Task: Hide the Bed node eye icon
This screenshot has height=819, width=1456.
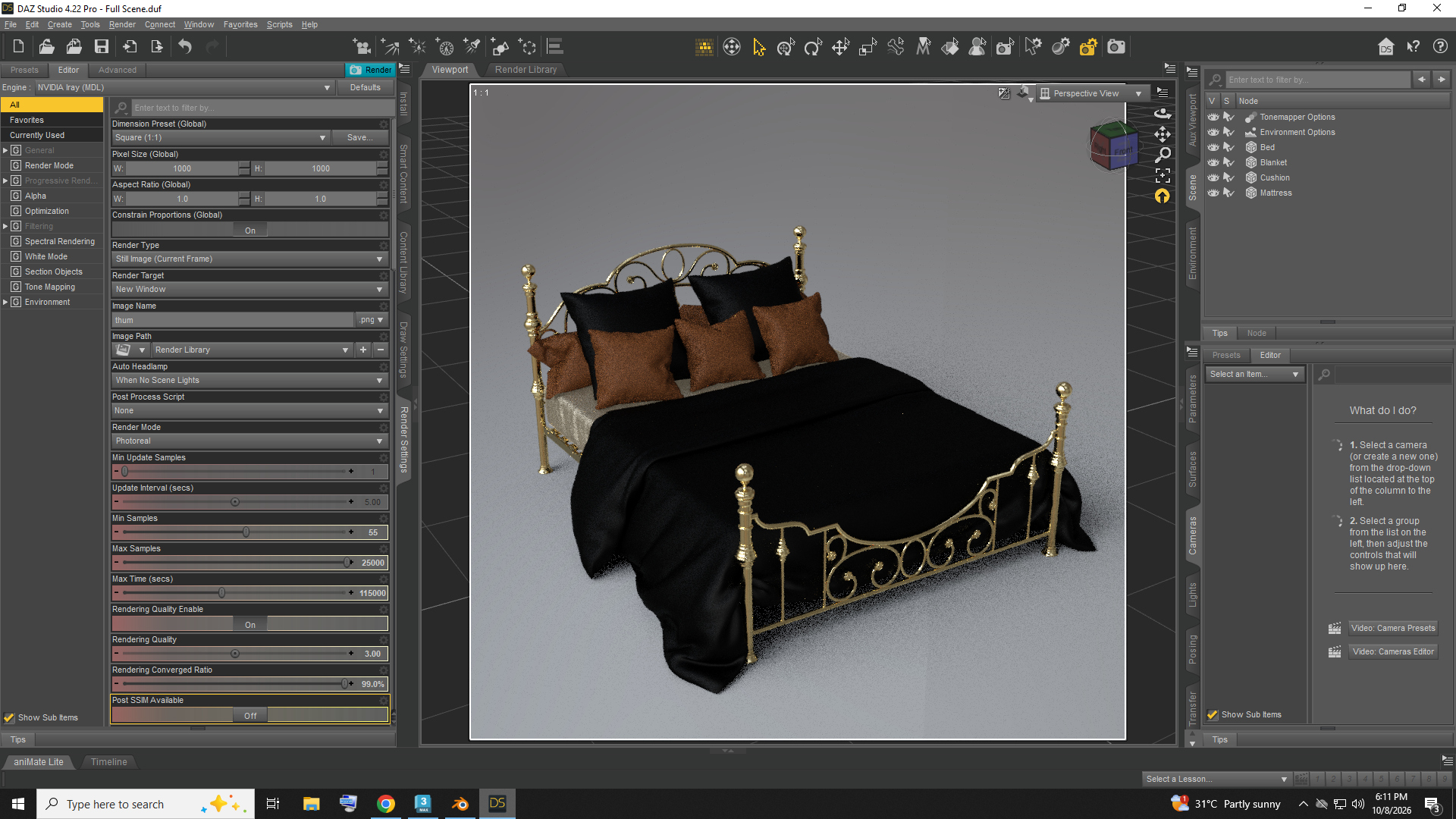Action: tap(1213, 147)
